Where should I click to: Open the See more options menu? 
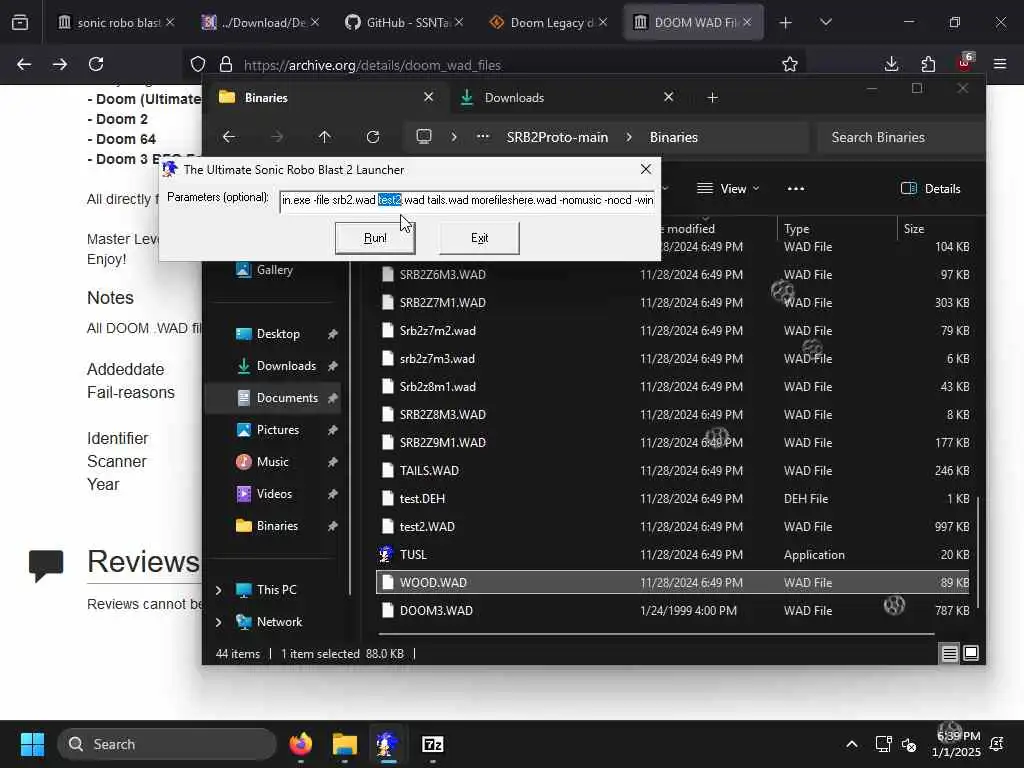pos(795,189)
